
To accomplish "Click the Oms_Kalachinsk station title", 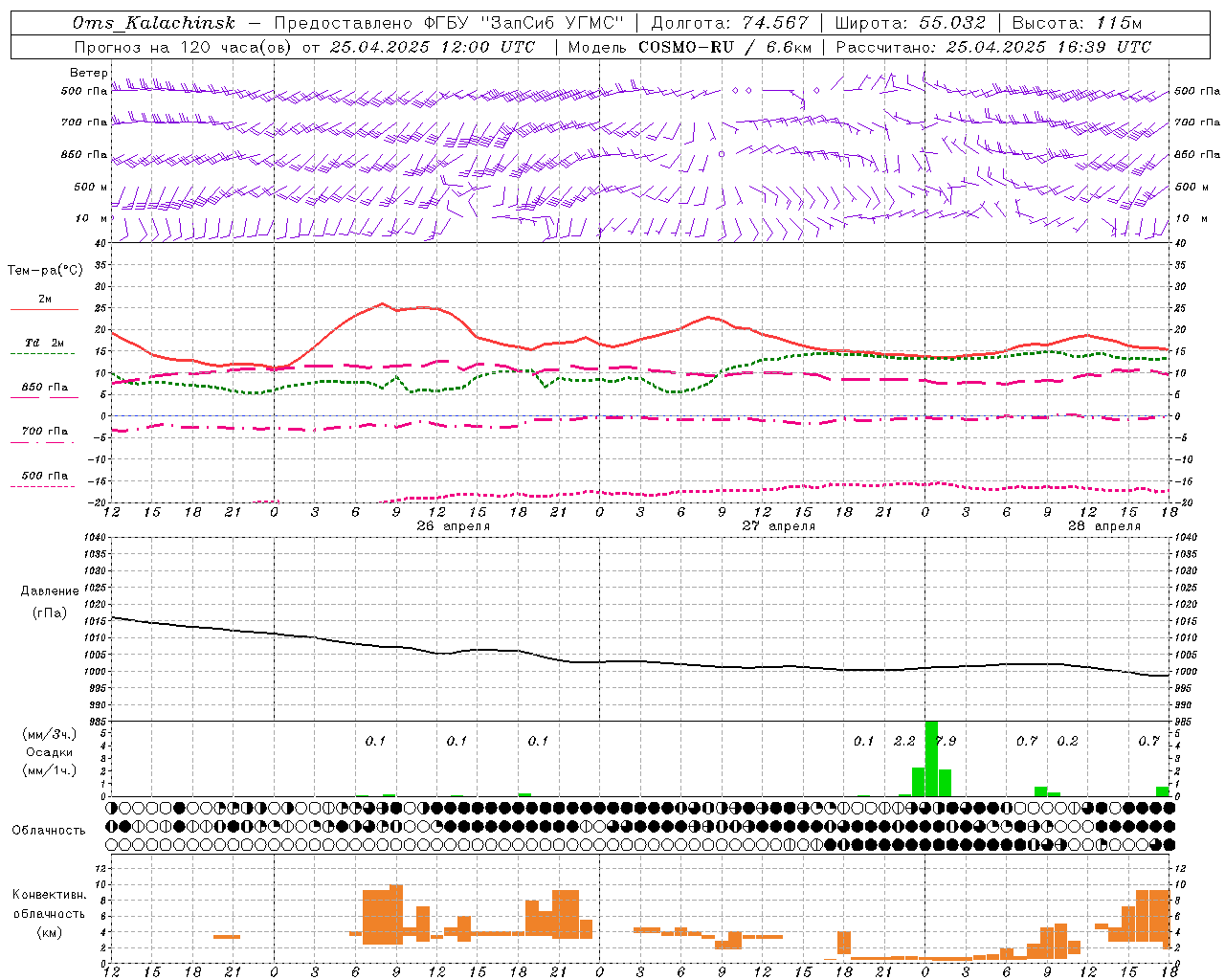I will coord(153,23).
